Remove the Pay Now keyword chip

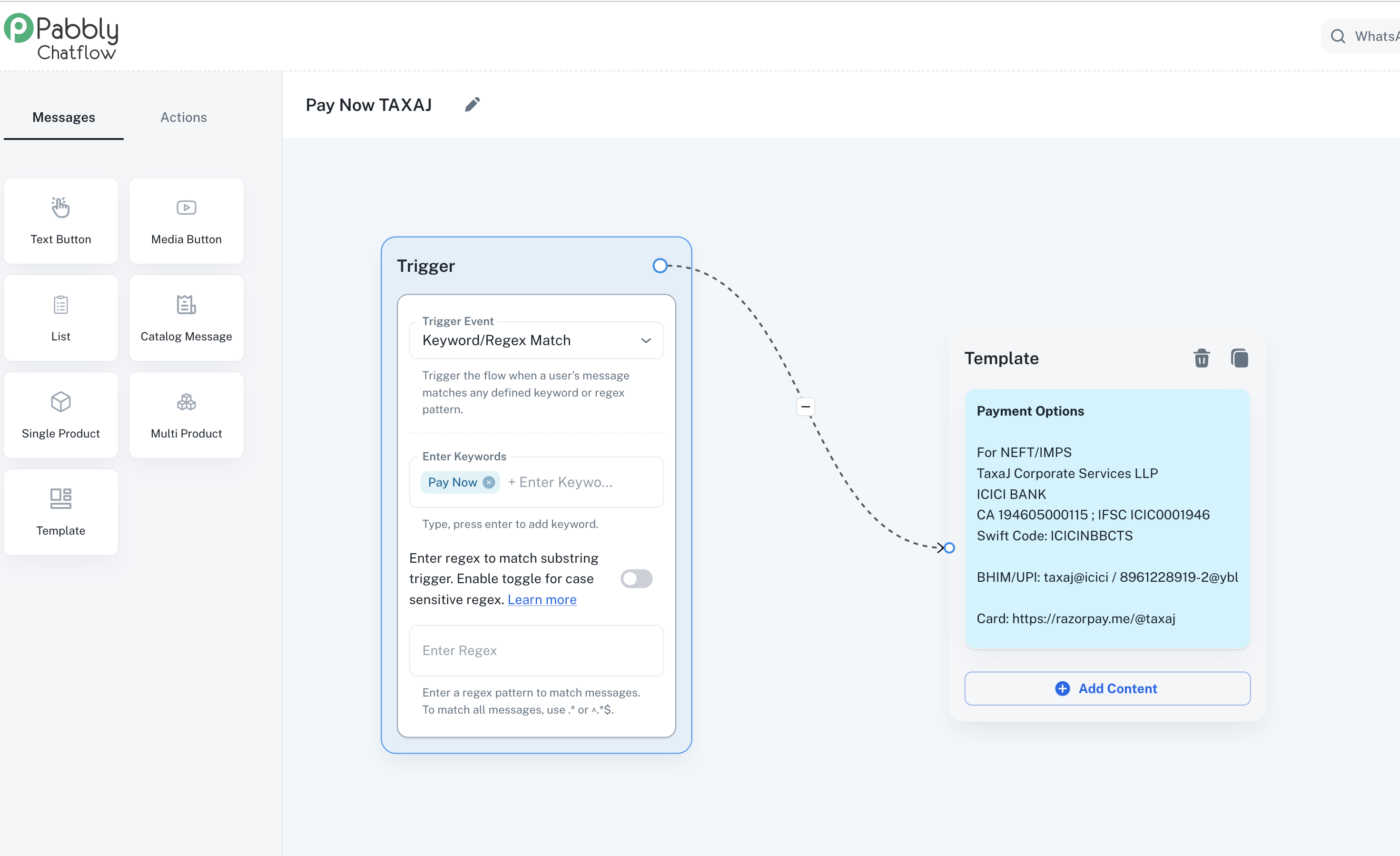pyautogui.click(x=489, y=482)
